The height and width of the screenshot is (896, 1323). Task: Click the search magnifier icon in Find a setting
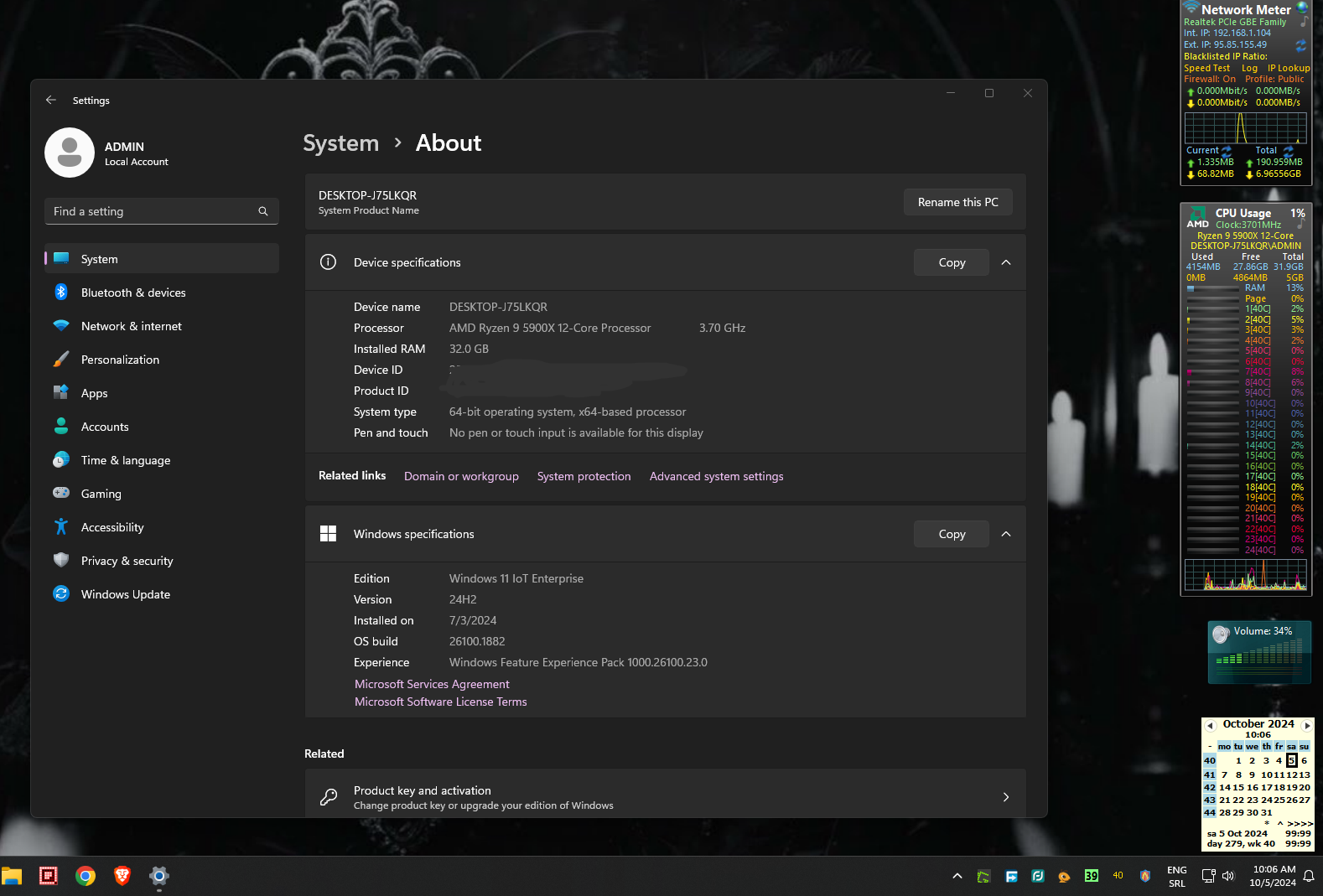pyautogui.click(x=263, y=211)
